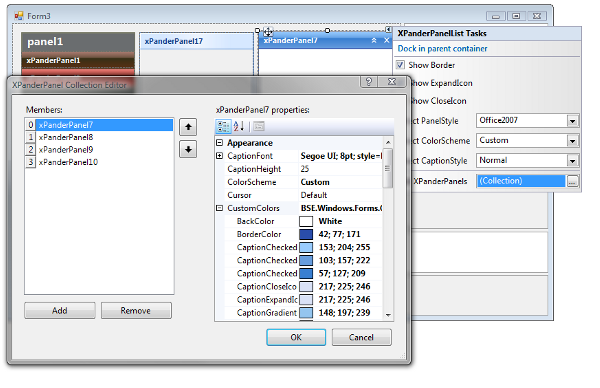Click the (Collection) field for XPanderPanels
Screen dimensions: 600x388
pyautogui.click(x=521, y=181)
